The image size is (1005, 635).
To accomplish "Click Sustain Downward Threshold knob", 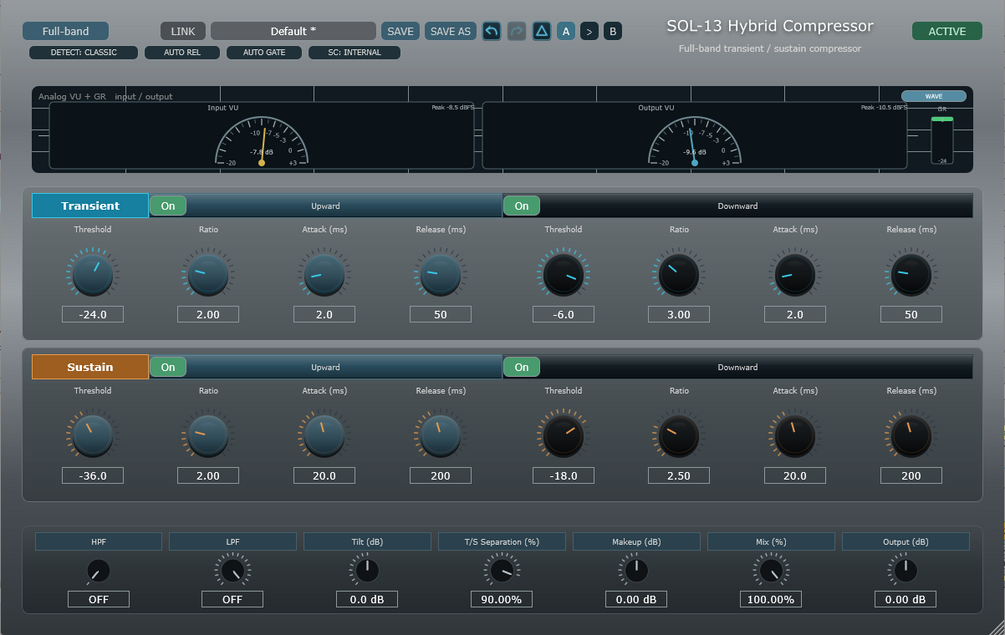I will [x=563, y=436].
